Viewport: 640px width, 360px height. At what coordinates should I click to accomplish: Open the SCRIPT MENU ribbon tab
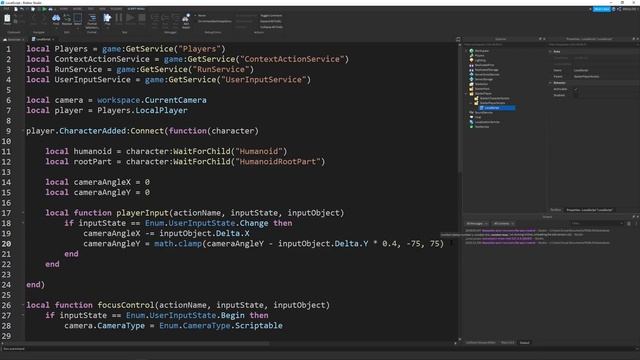click(x=136, y=9)
